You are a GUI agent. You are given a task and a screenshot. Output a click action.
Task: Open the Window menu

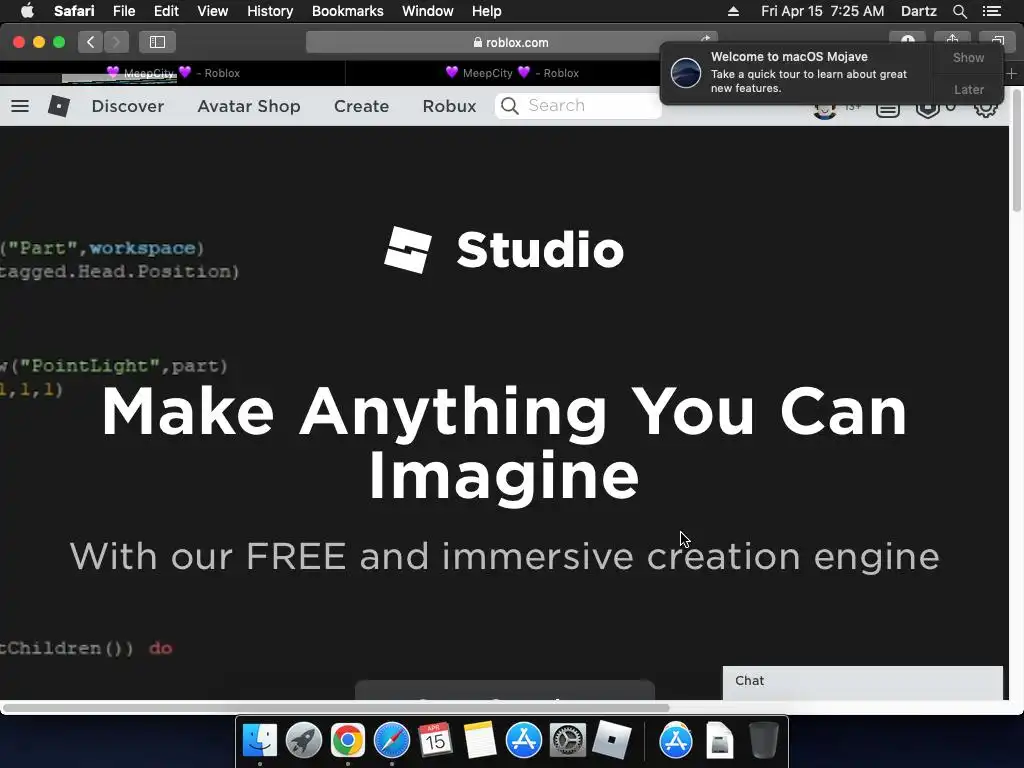pos(427,11)
